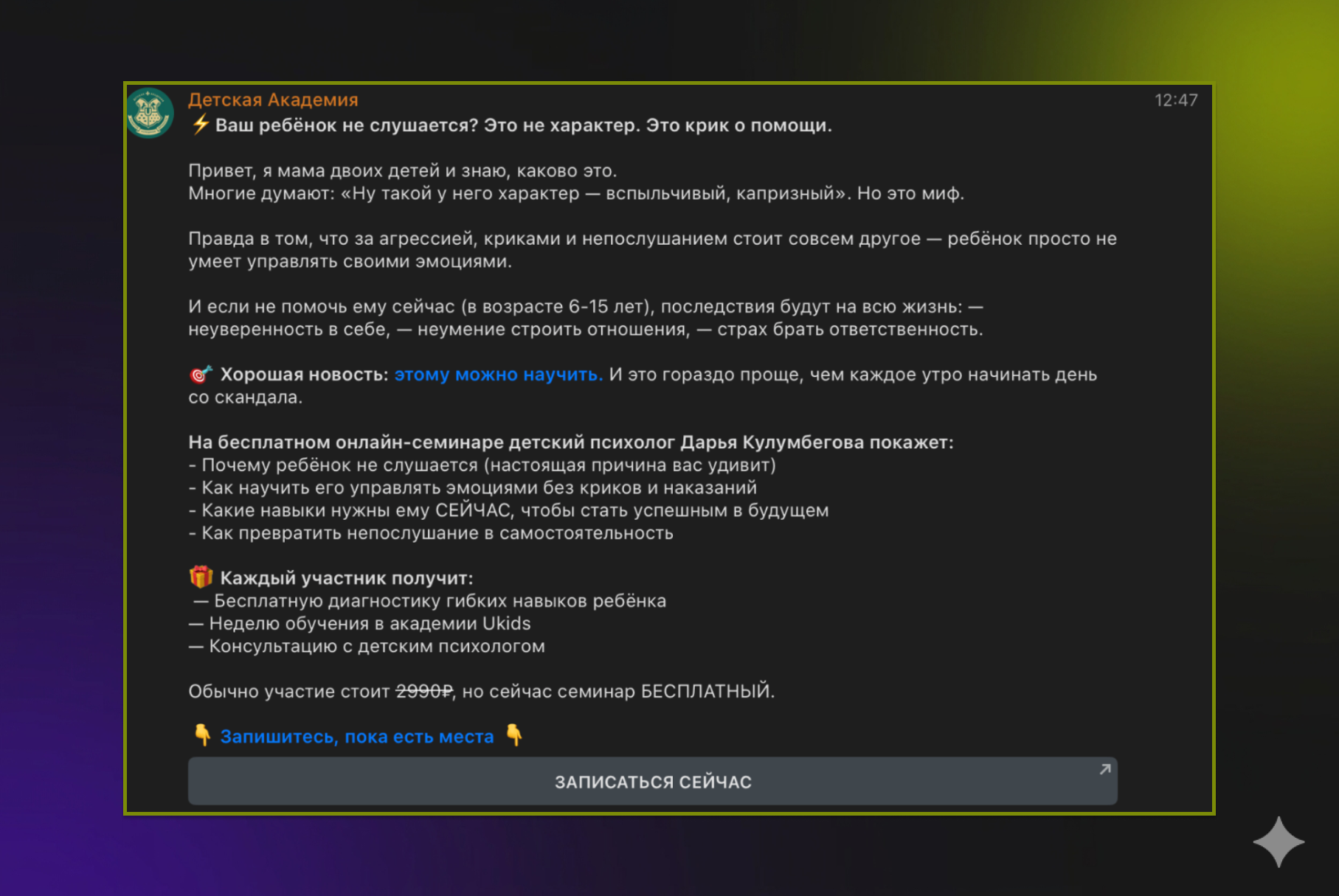Click the sparkle star icon in corner
This screenshot has width=1339, height=896.
click(x=1278, y=841)
